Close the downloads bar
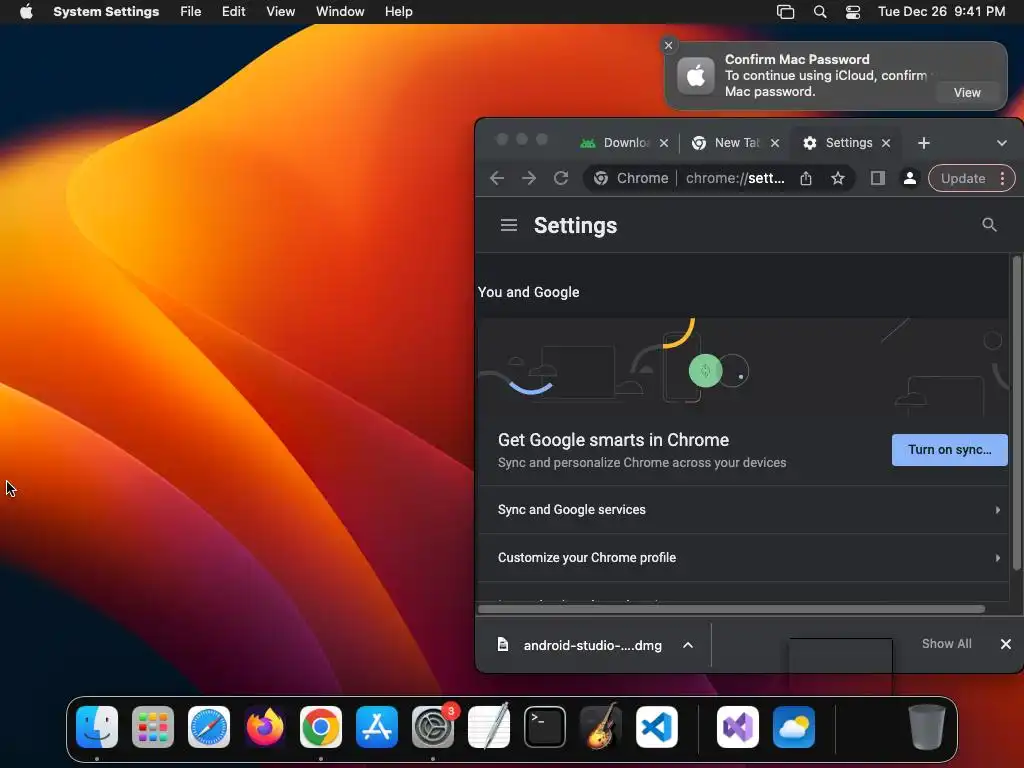Image resolution: width=1024 pixels, height=768 pixels. [1006, 645]
